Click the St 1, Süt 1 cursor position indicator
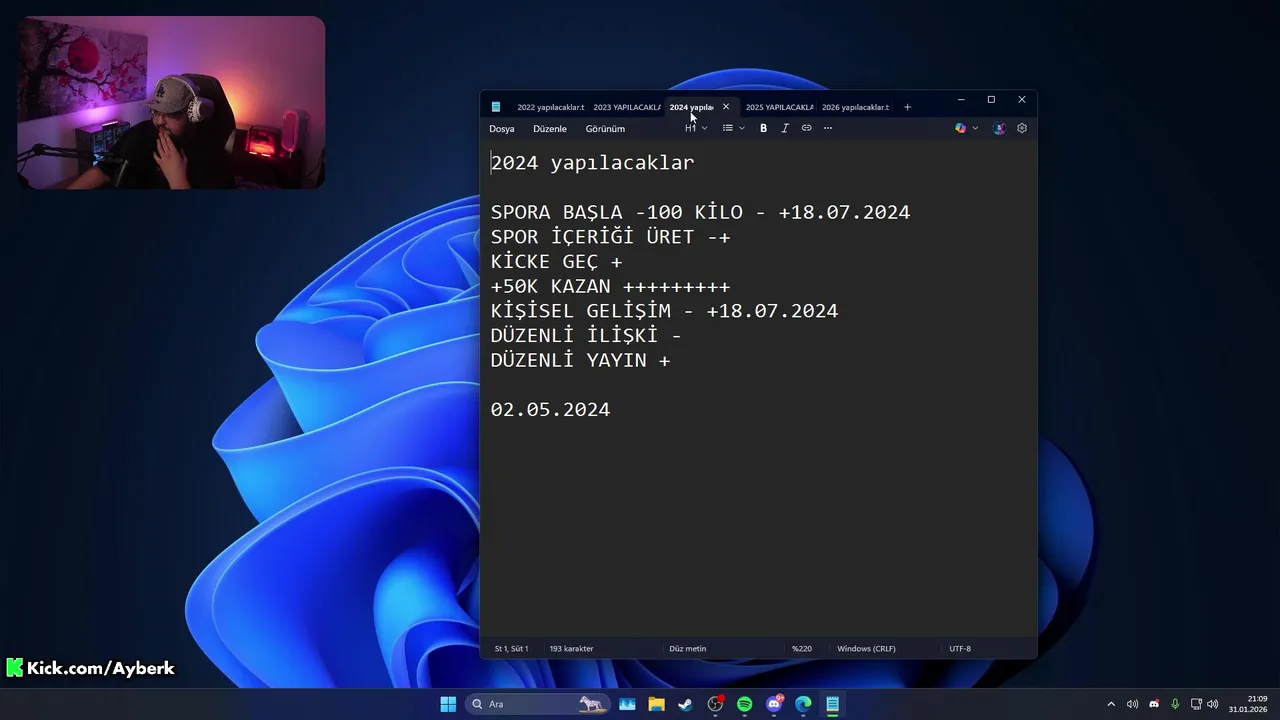 coord(511,649)
